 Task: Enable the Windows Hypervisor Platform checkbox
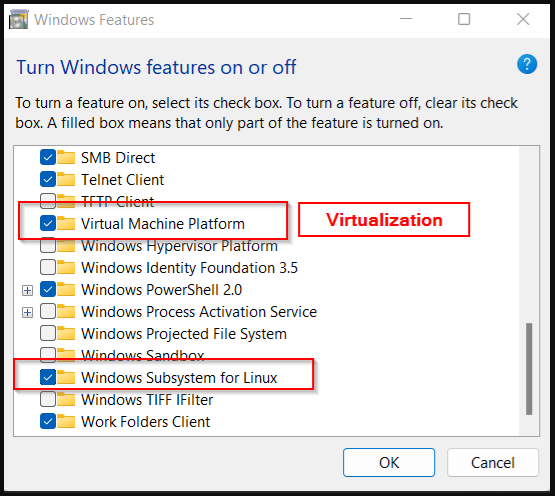point(48,245)
